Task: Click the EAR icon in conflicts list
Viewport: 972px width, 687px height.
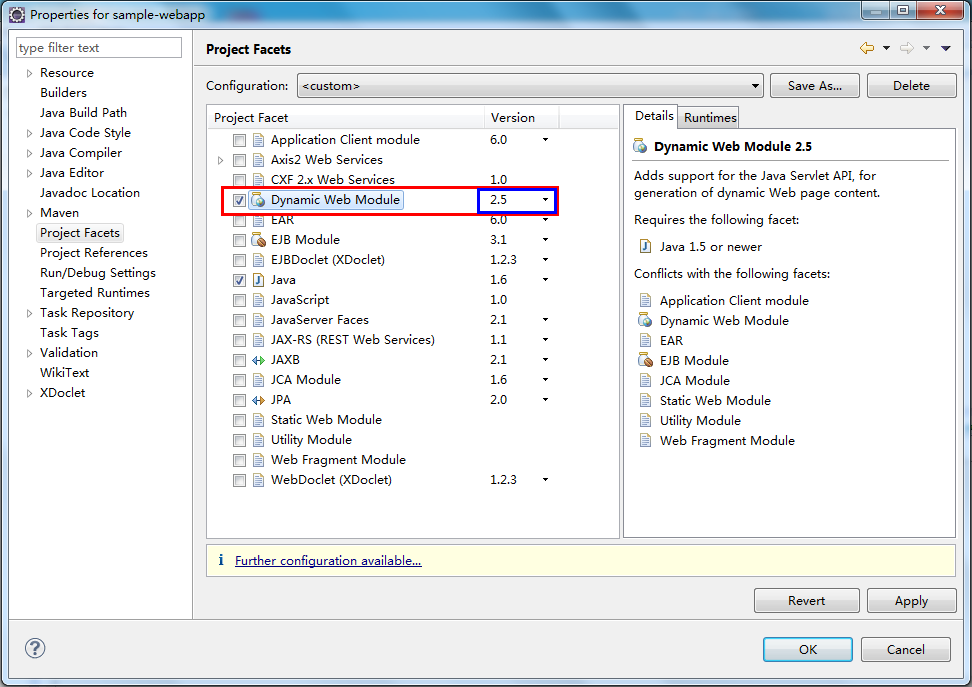Action: point(645,340)
